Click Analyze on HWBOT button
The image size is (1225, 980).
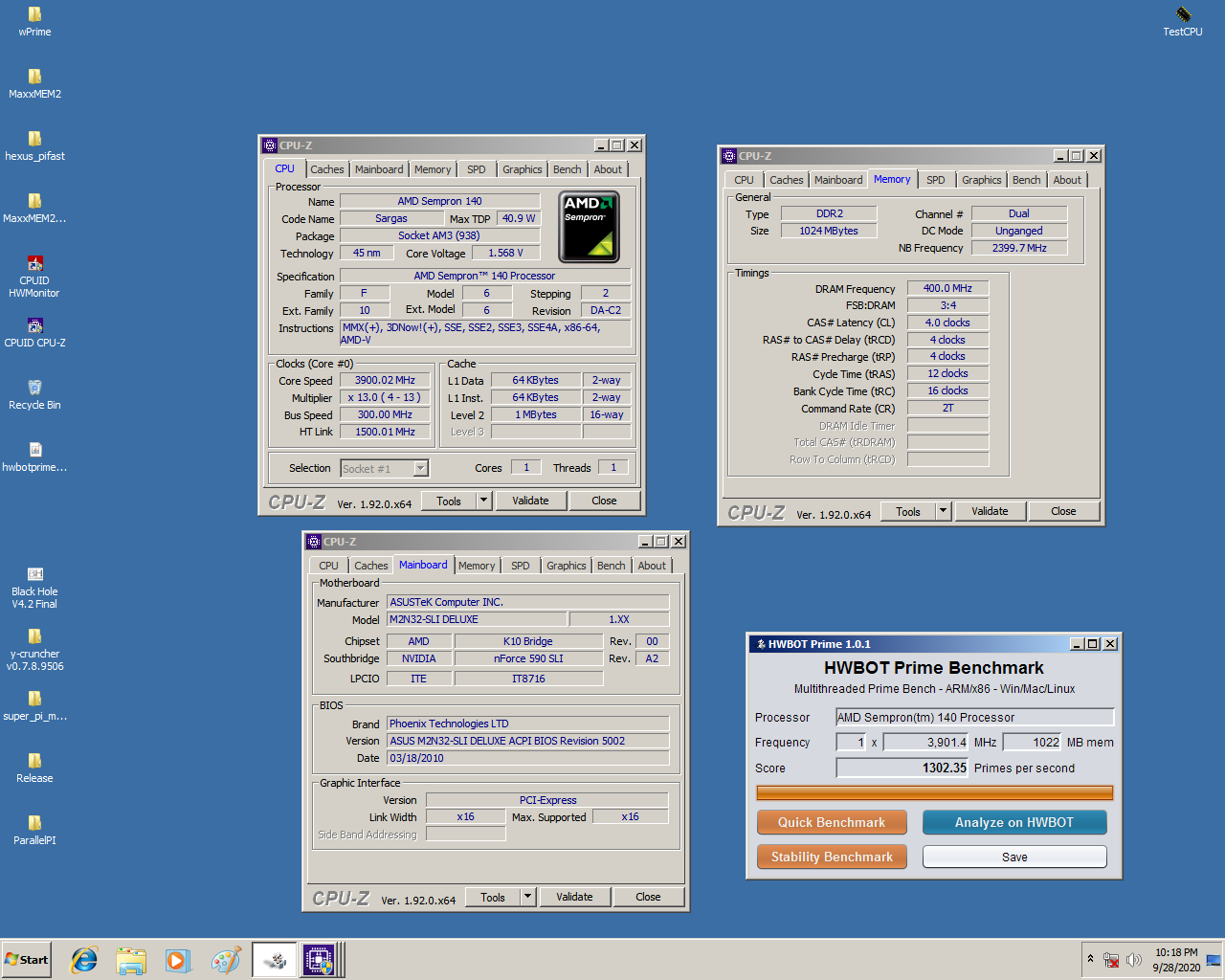pyautogui.click(x=1014, y=822)
